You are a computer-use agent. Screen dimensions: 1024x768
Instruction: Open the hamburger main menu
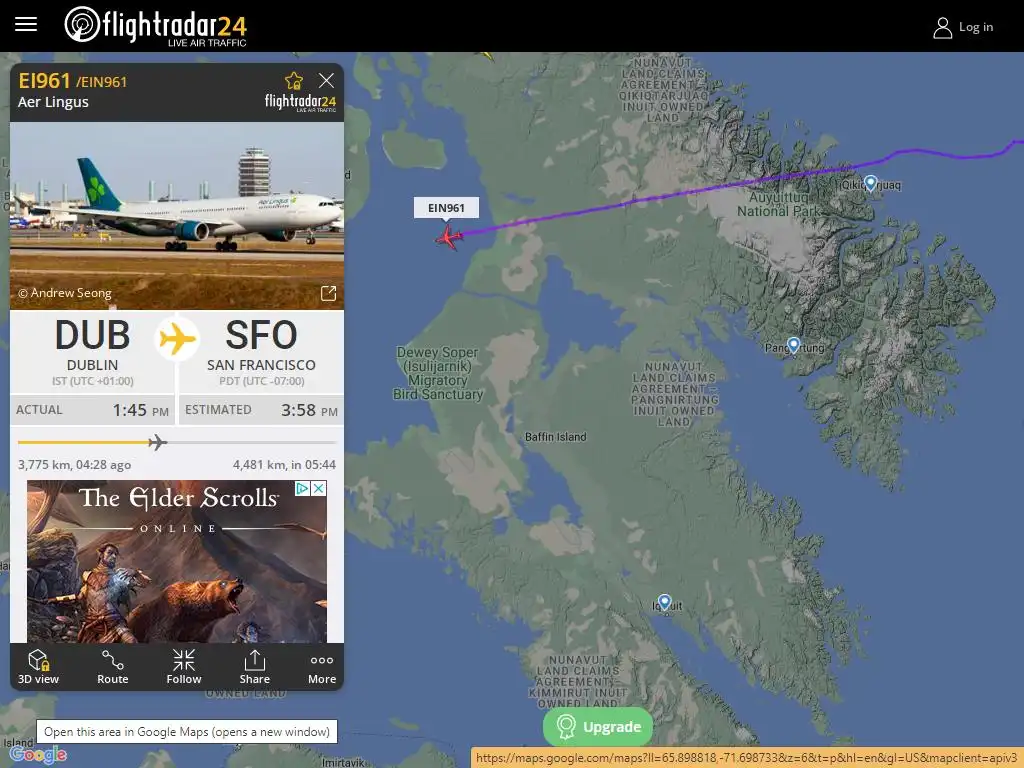(x=26, y=25)
